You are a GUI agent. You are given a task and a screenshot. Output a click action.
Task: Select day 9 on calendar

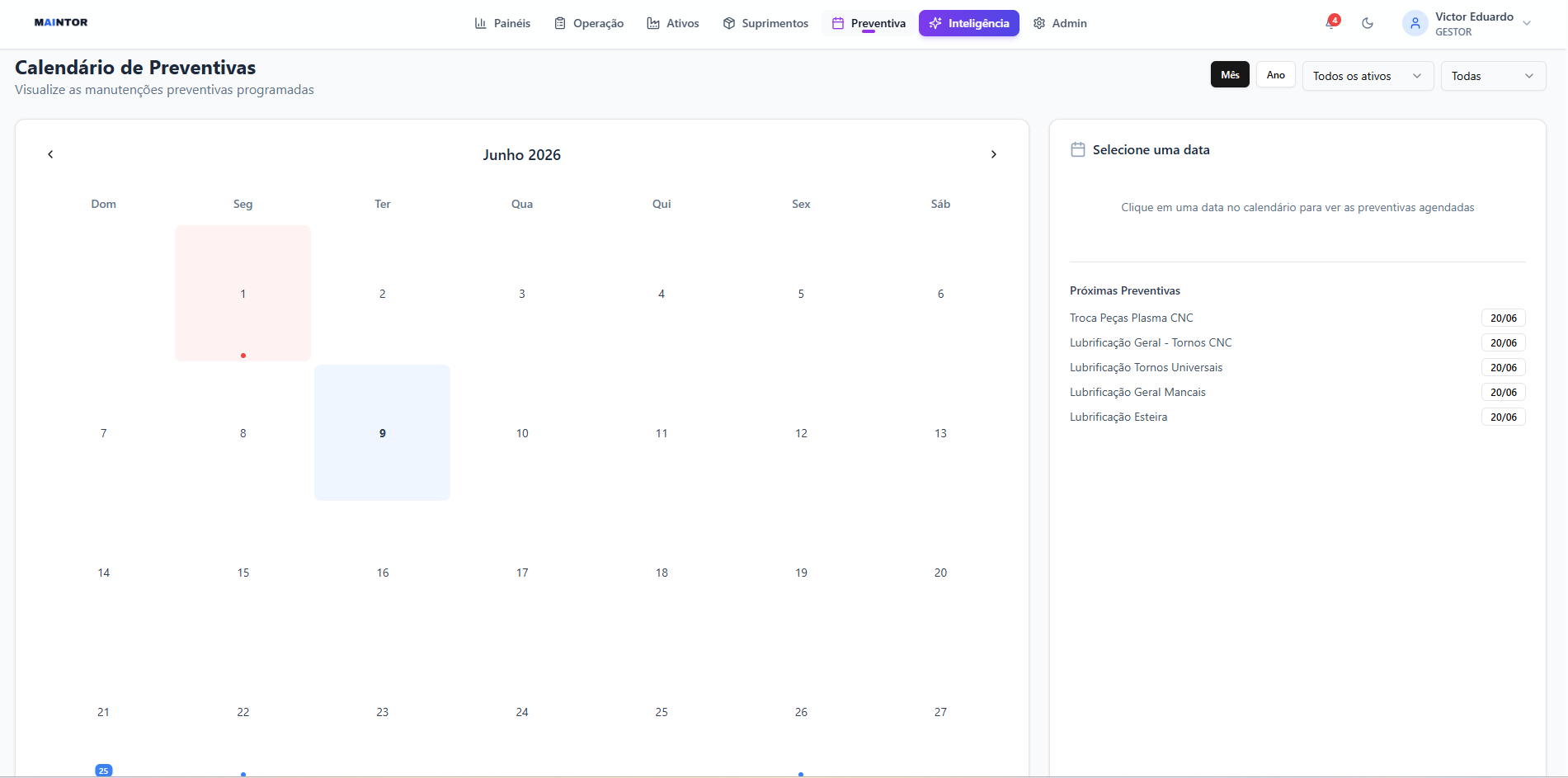[x=382, y=433]
